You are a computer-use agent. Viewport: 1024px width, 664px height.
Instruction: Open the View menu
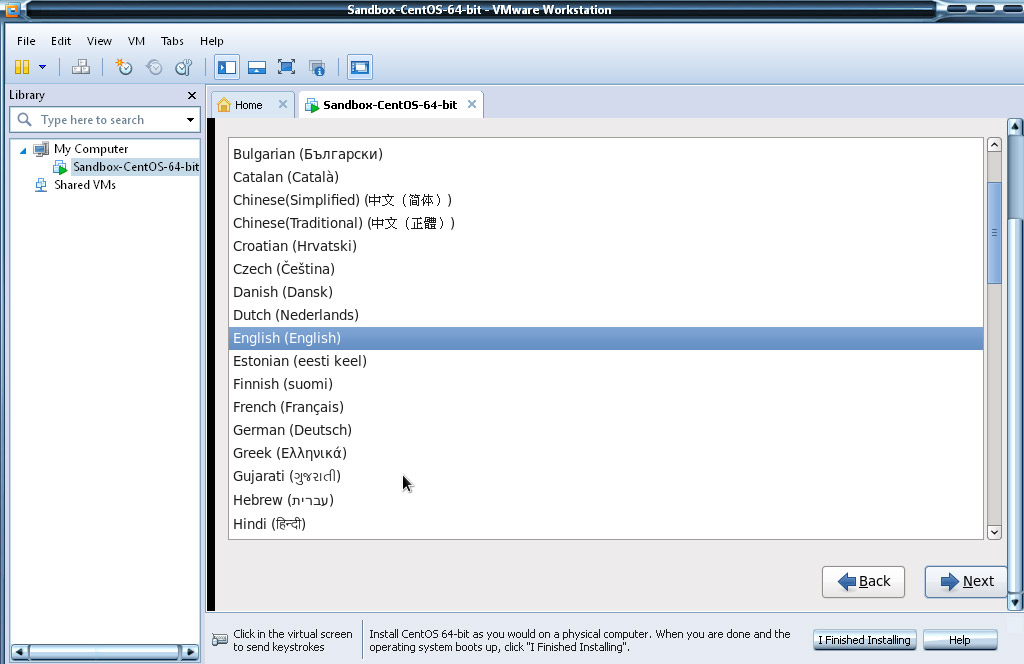tap(99, 41)
